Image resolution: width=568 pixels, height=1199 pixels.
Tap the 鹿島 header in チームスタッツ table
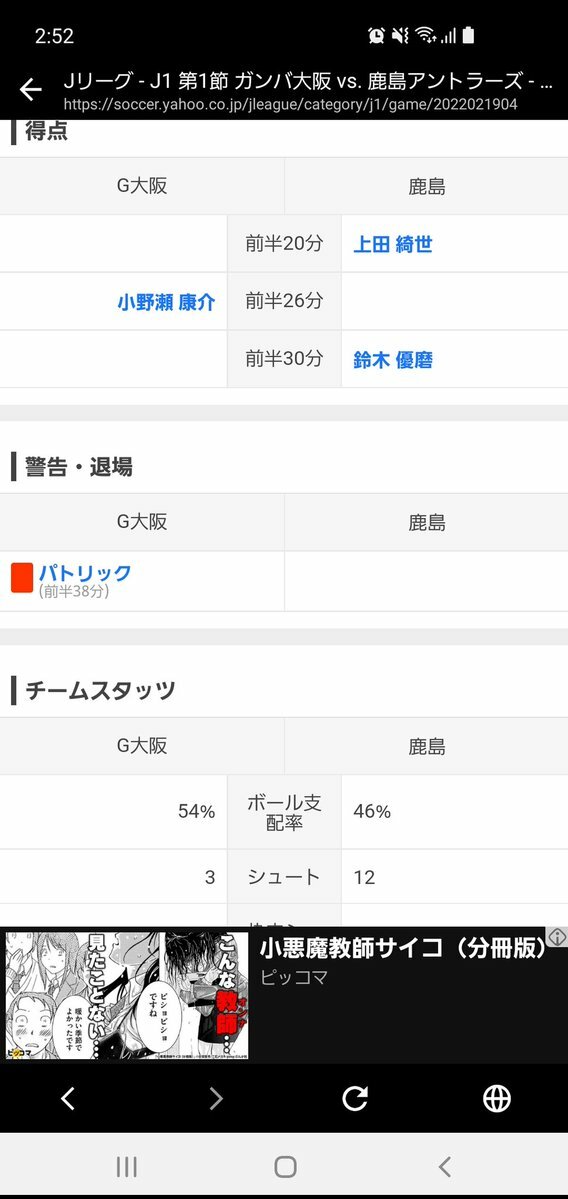(x=427, y=746)
